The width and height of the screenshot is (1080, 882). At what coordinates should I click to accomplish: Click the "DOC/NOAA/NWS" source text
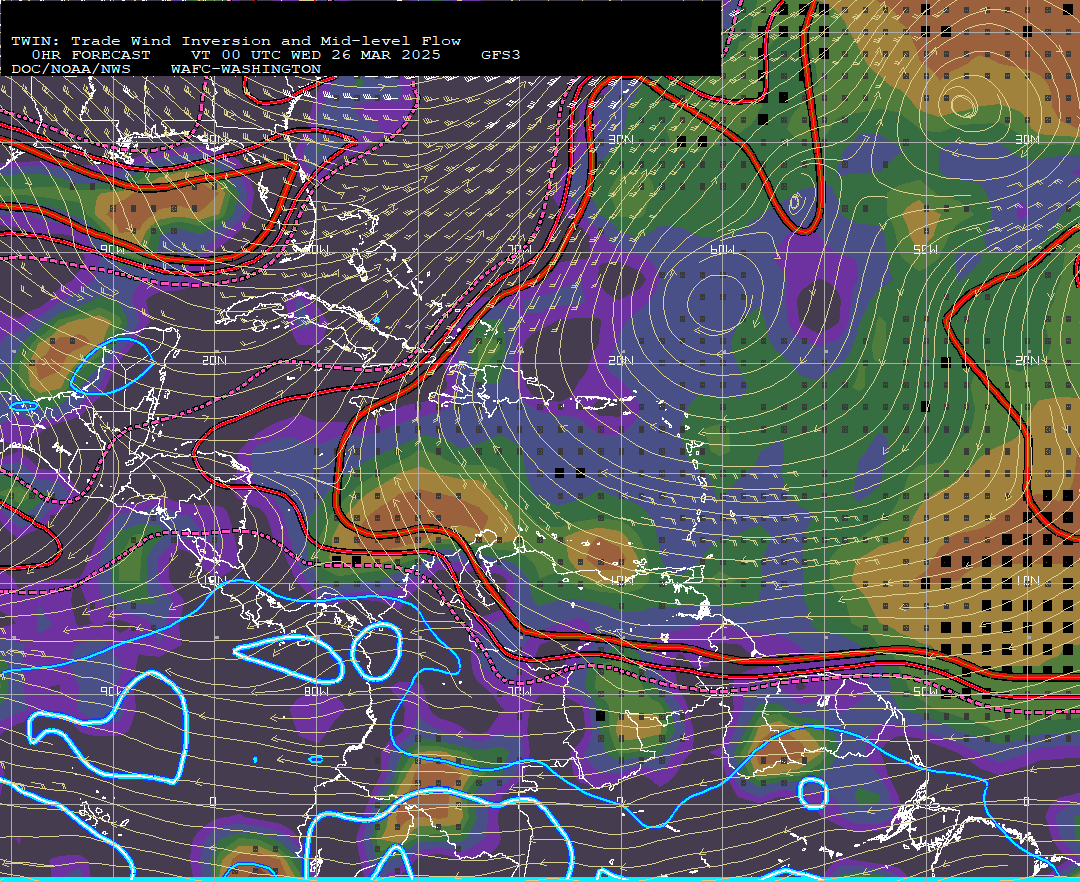[70, 70]
